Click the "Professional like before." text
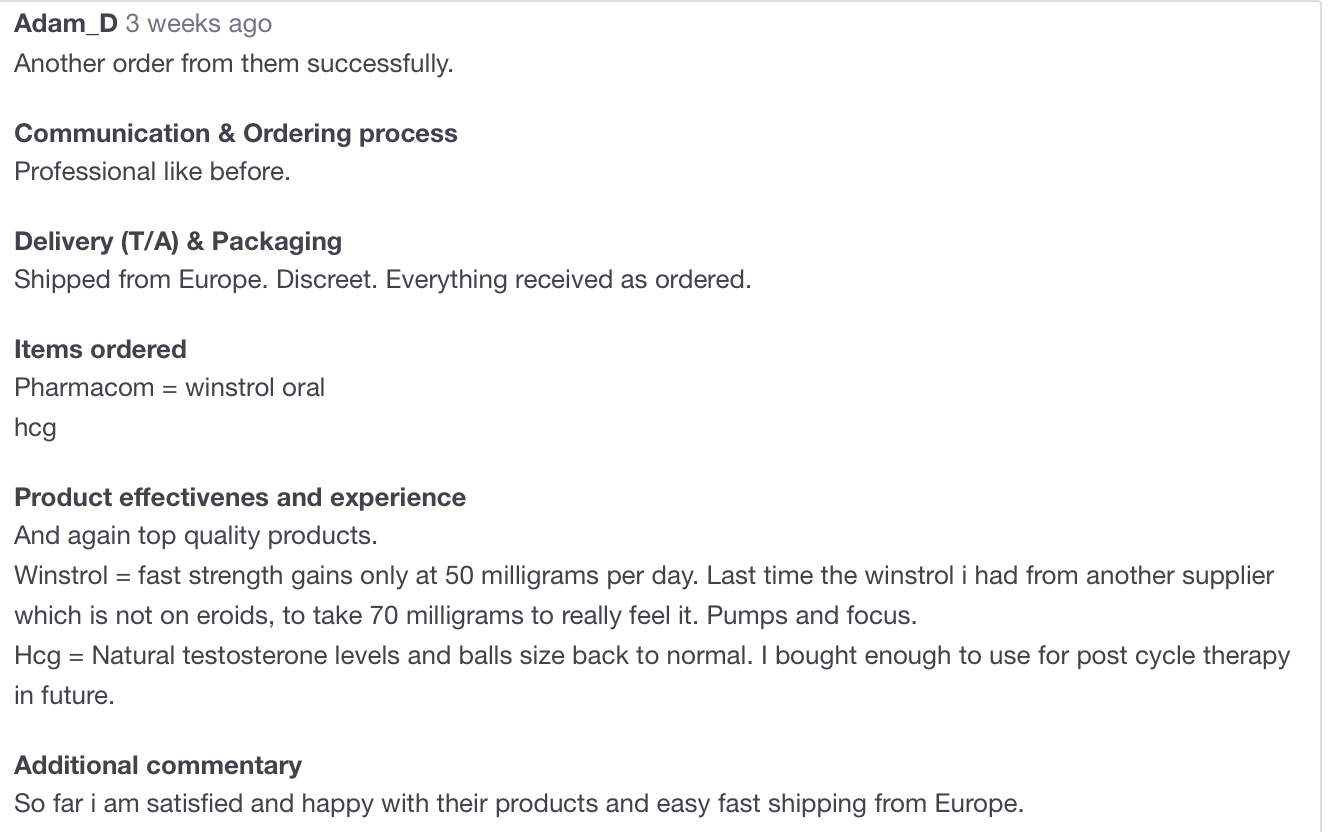The width and height of the screenshot is (1328, 832). pyautogui.click(x=152, y=172)
